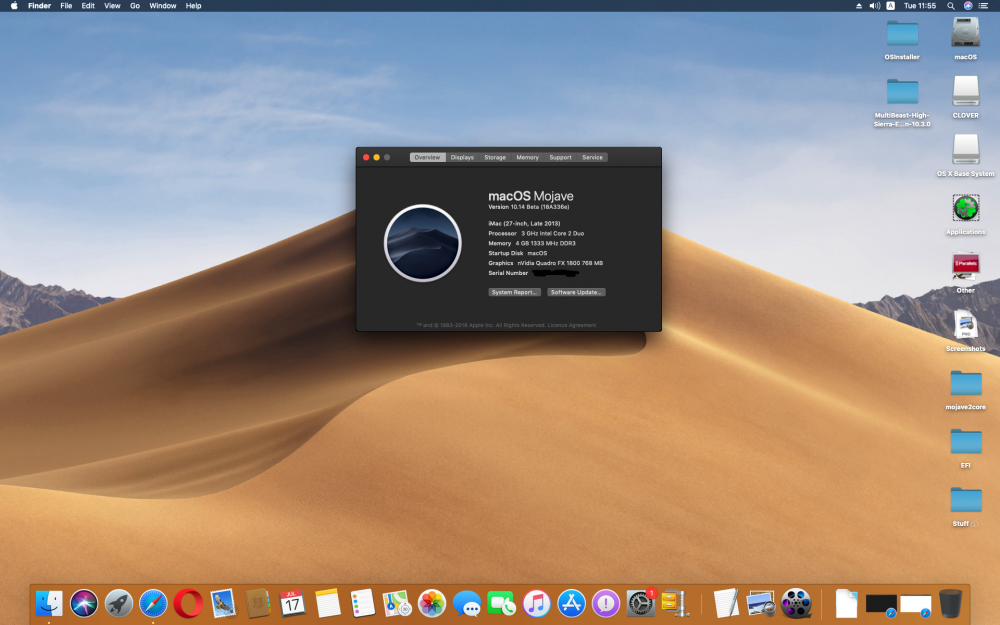Open Messages app in the Dock
The image size is (1000, 625).
pos(467,603)
